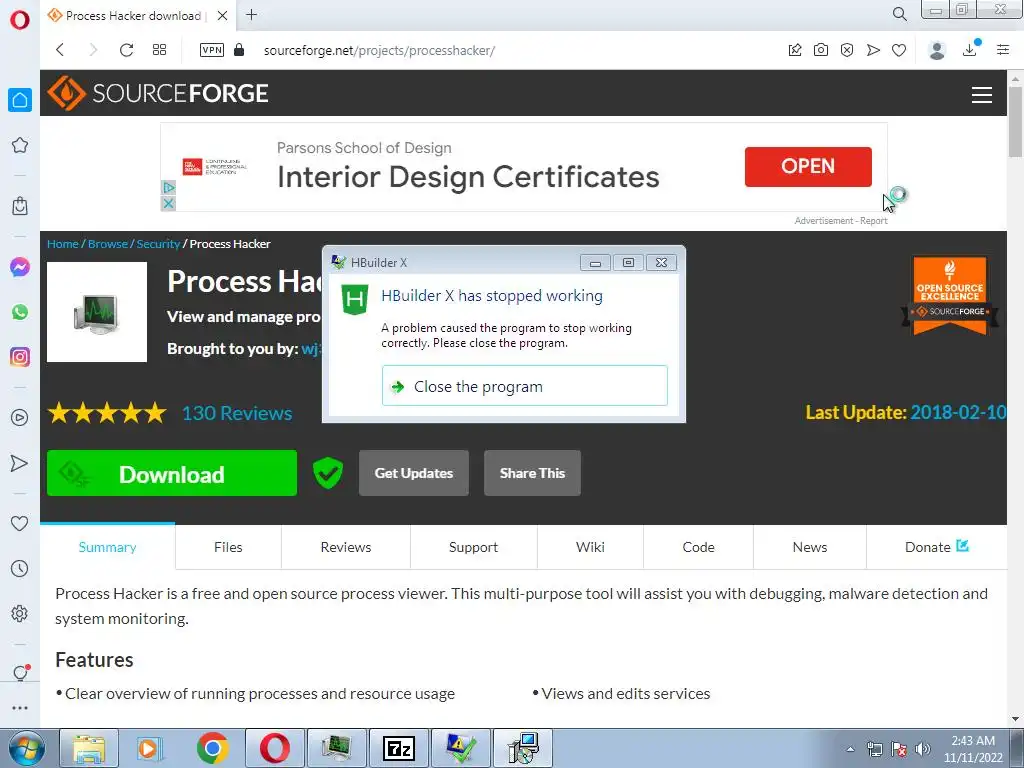The image size is (1024, 768).
Task: Toggle the ad blocker shield icon
Action: [x=847, y=50]
